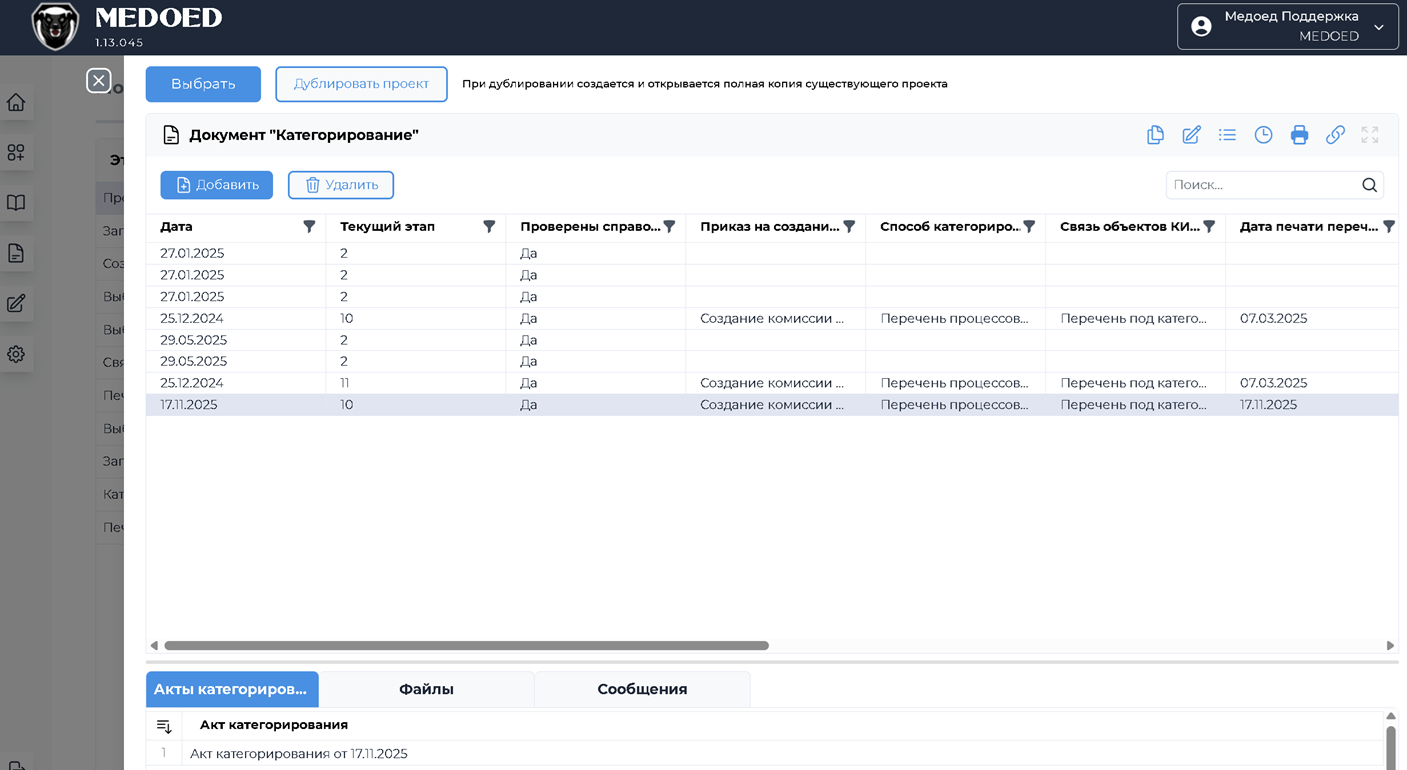Click the copy document icon in header
1407x770 pixels.
click(1155, 135)
